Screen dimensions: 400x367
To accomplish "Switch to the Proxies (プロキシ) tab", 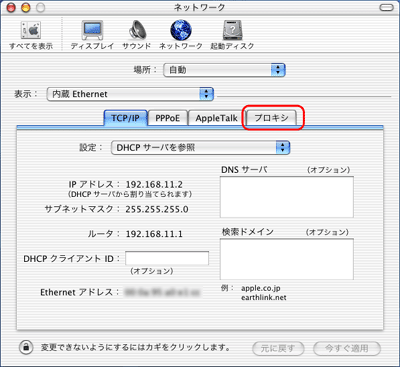I will pos(271,118).
